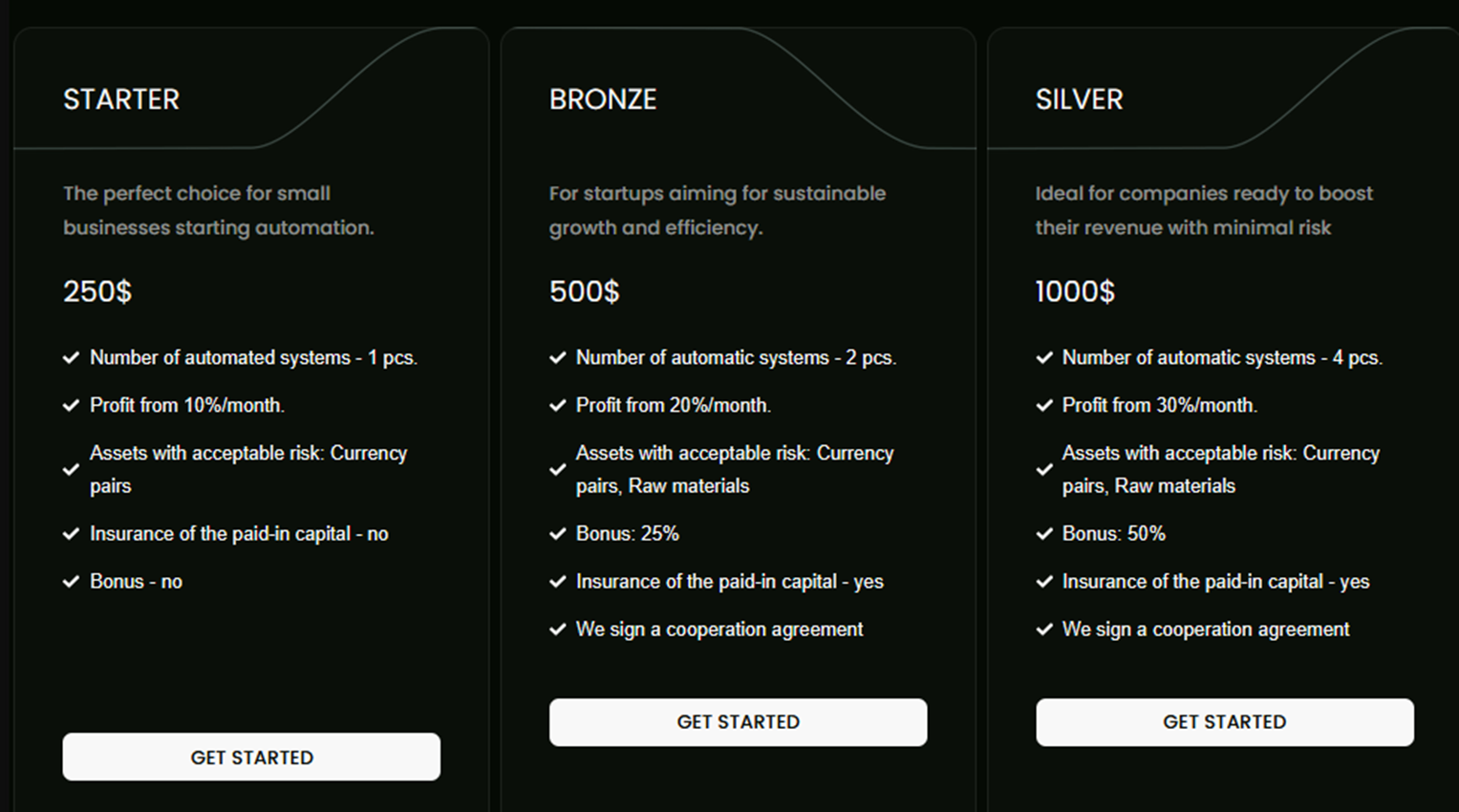Click checkmark beside Starter 'Currency pairs' assets
This screenshot has height=812, width=1459.
pyautogui.click(x=71, y=470)
